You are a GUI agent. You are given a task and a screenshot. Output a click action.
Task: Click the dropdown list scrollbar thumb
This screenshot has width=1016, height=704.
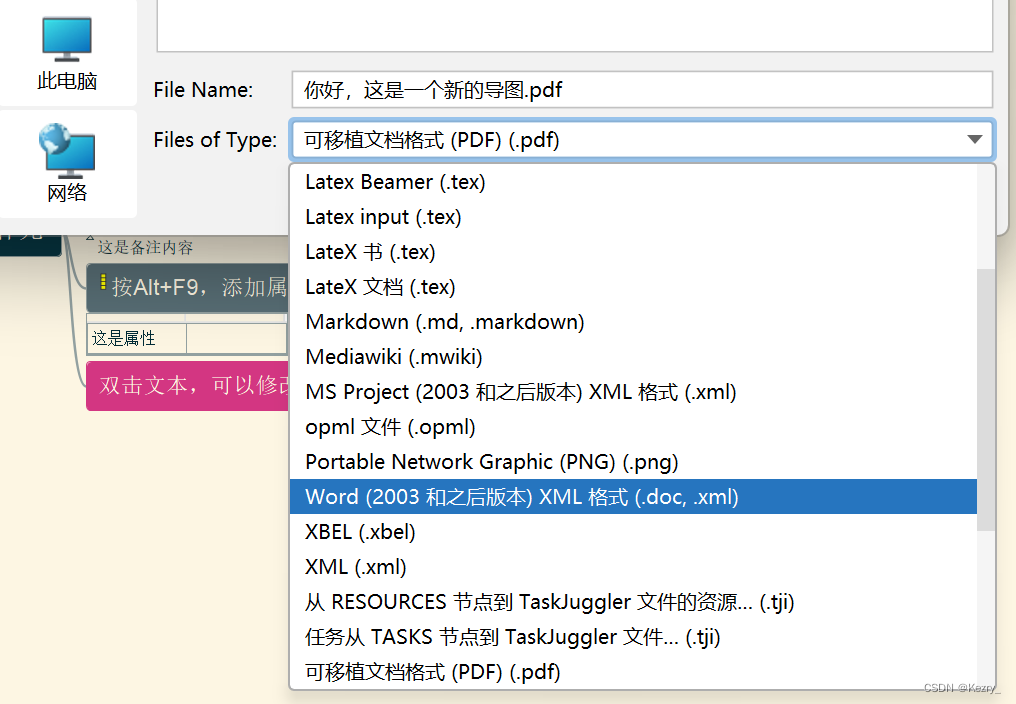click(986, 399)
